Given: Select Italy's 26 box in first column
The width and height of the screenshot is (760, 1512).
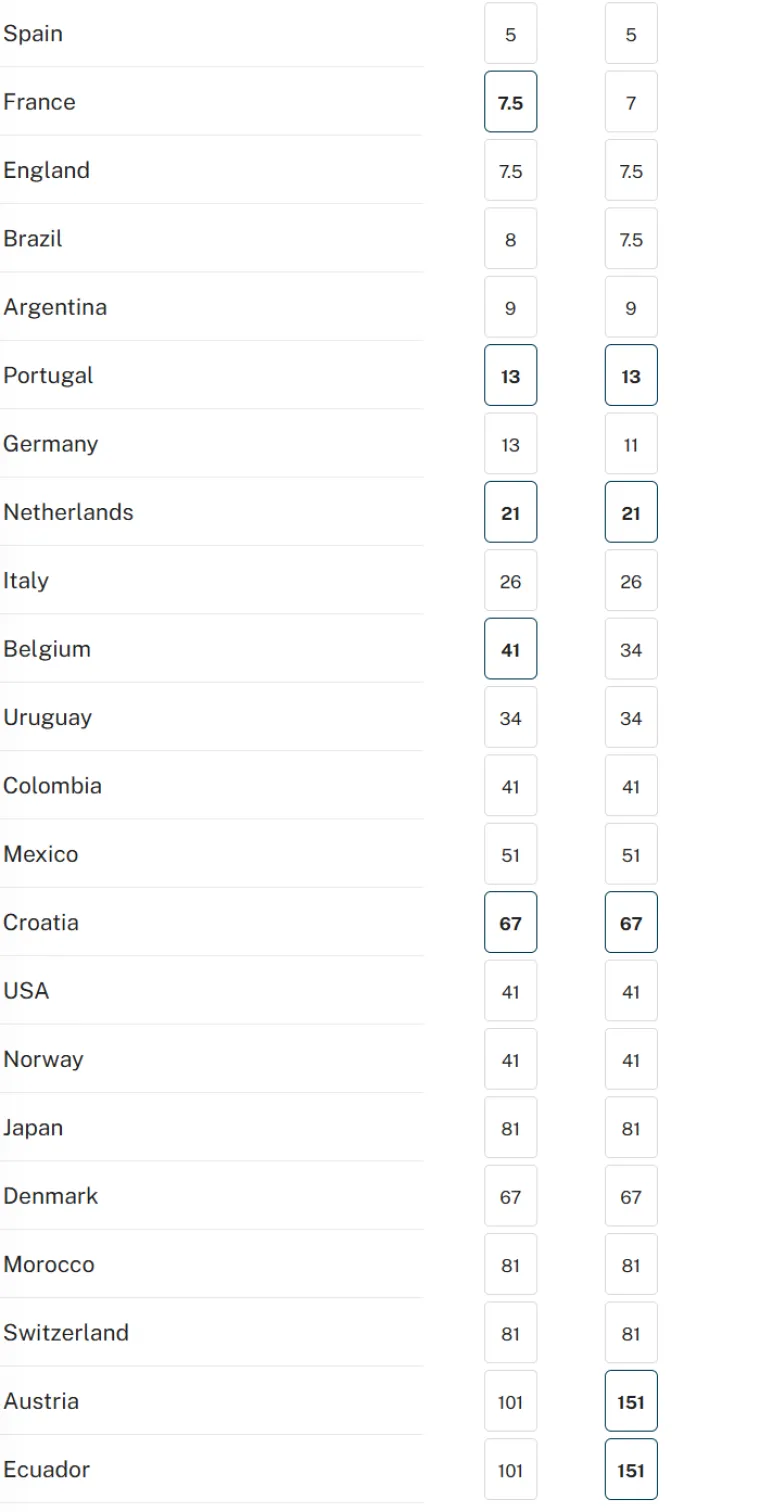Looking at the screenshot, I should [510, 580].
